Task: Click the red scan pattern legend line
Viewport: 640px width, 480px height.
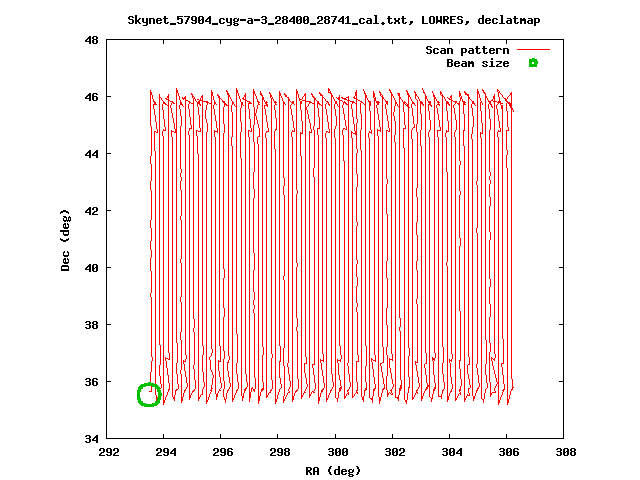Action: point(533,49)
